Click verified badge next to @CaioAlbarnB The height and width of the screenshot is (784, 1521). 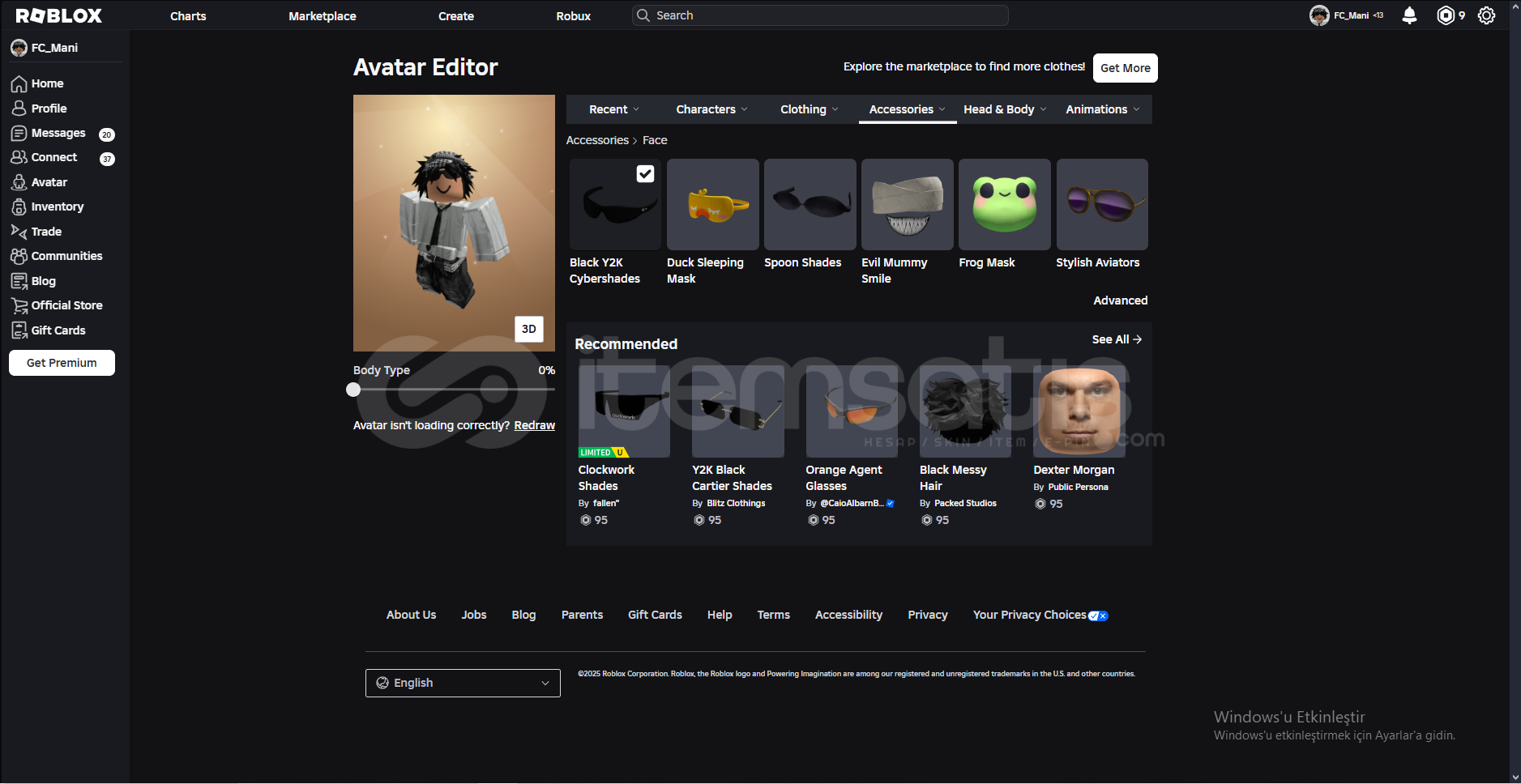coord(890,503)
